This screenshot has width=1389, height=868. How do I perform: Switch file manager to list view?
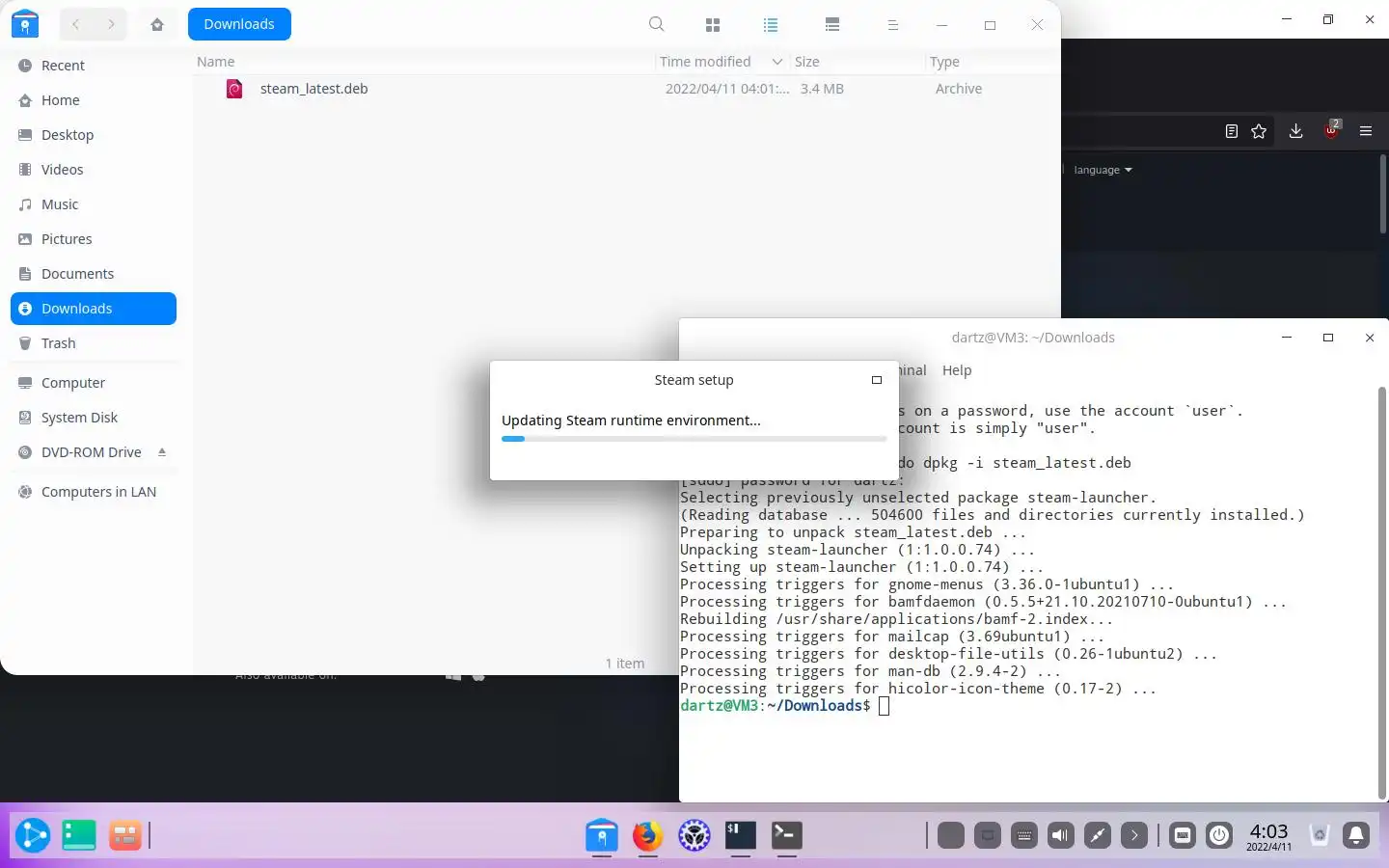(x=771, y=25)
